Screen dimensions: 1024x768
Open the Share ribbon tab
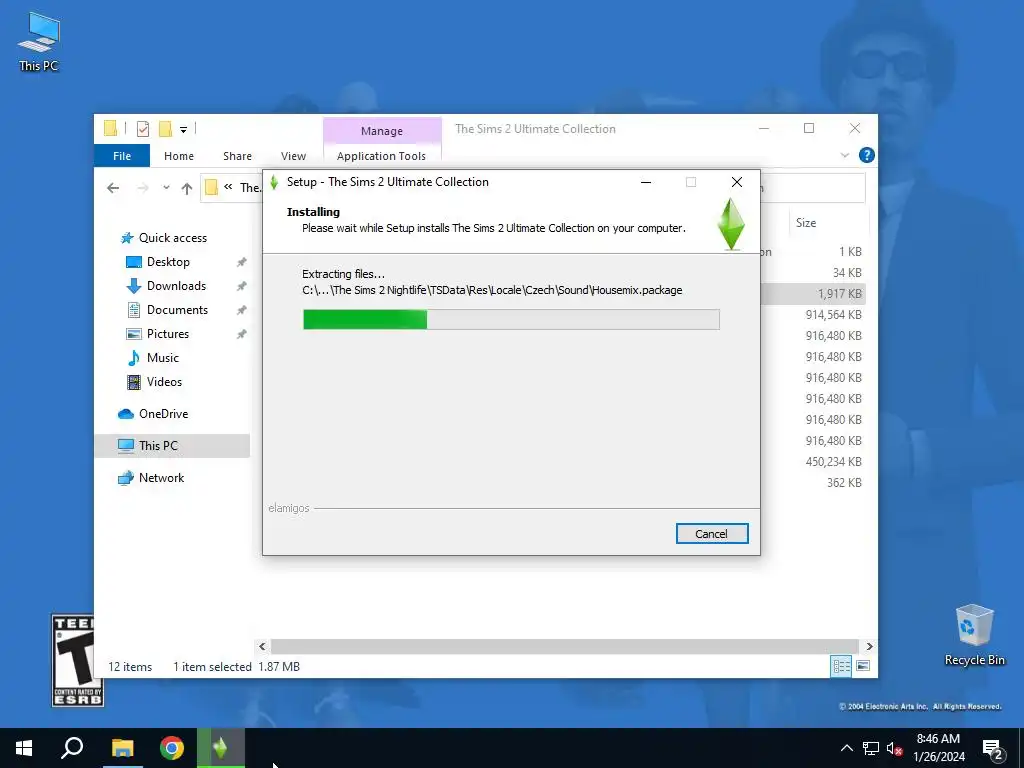[x=237, y=155]
